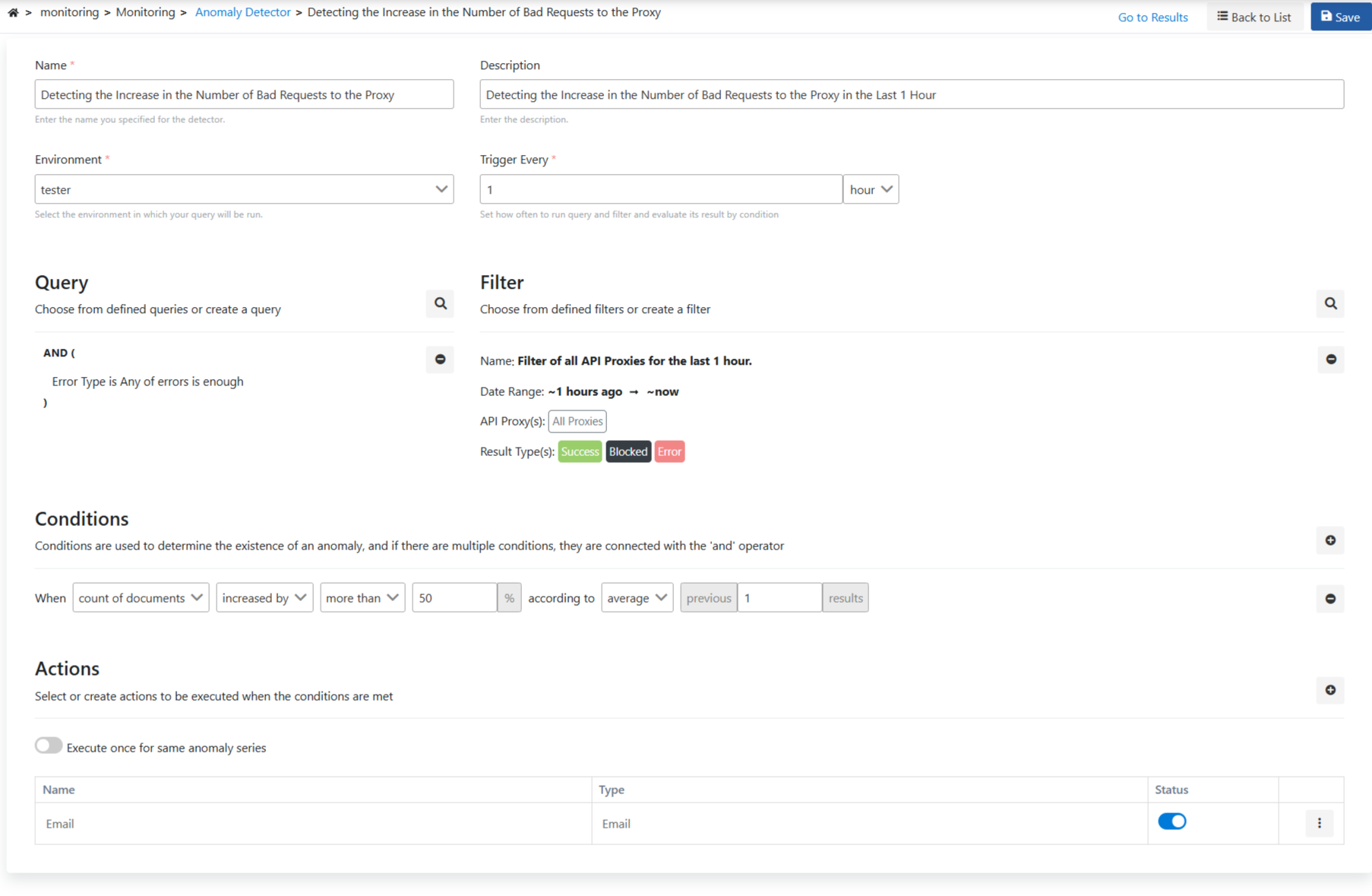The height and width of the screenshot is (896, 1372).
Task: Open query search with magnifier icon
Action: click(x=440, y=303)
